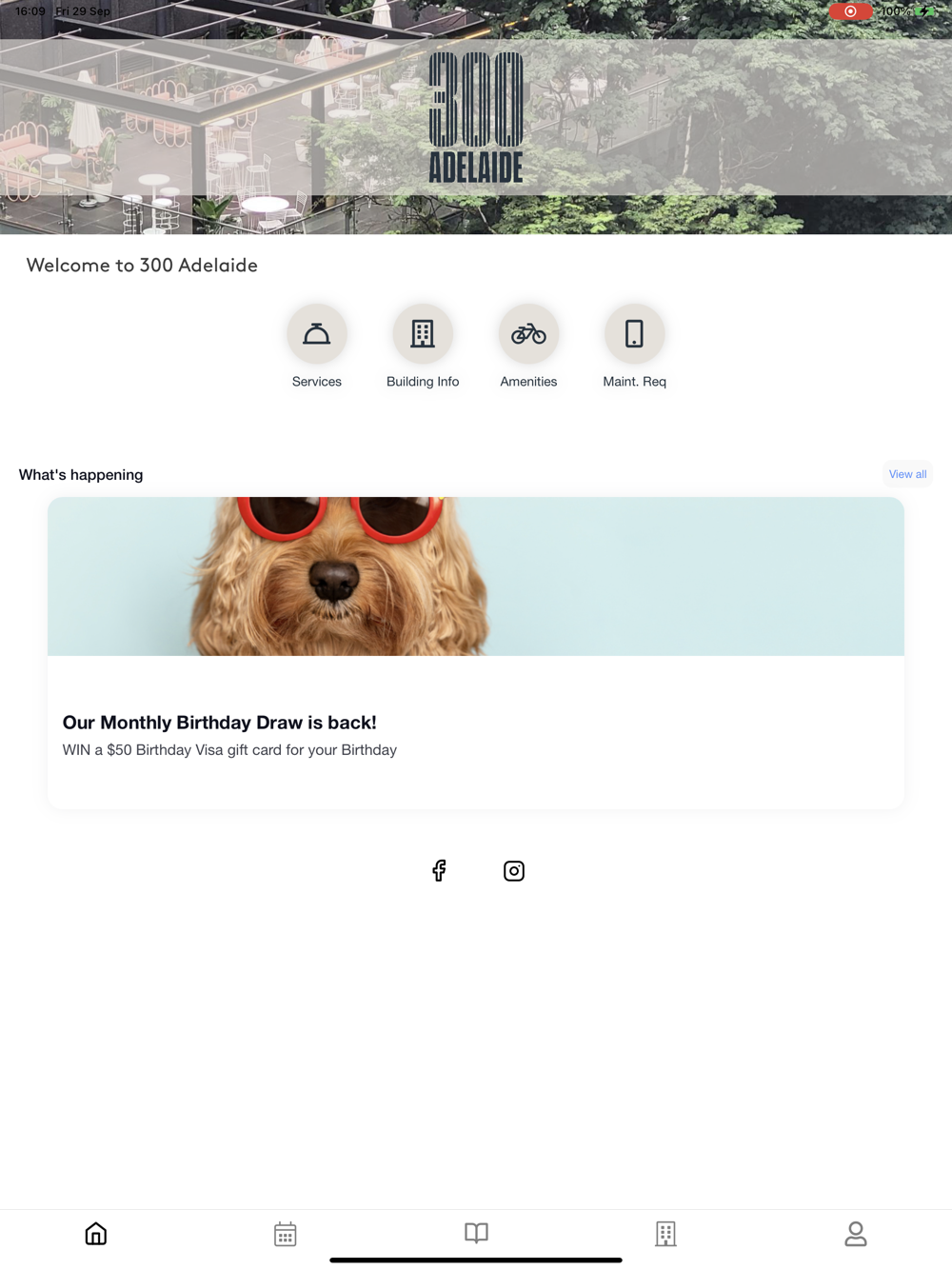952x1270 pixels.
Task: Open the Maint. Req phone icon
Action: point(634,333)
